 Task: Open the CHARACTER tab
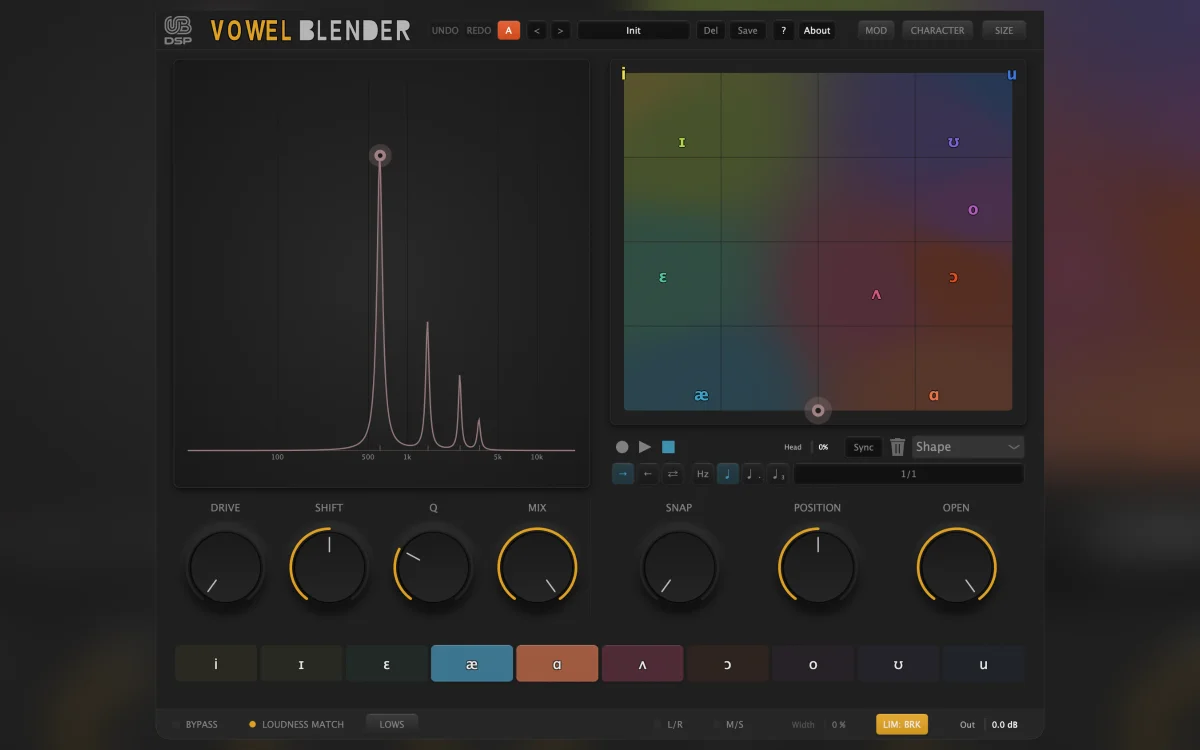938,30
